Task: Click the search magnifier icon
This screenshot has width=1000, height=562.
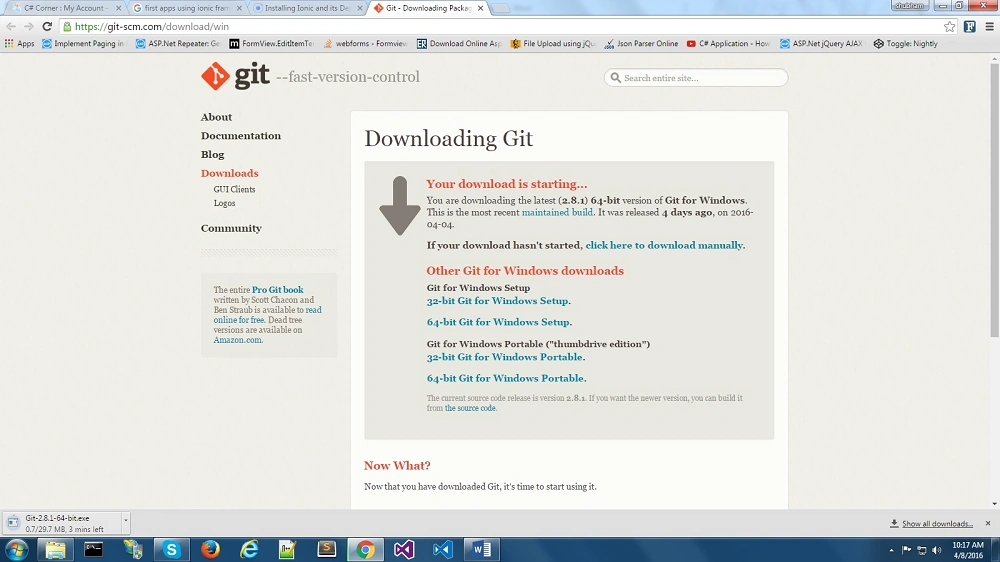Action: coord(615,78)
